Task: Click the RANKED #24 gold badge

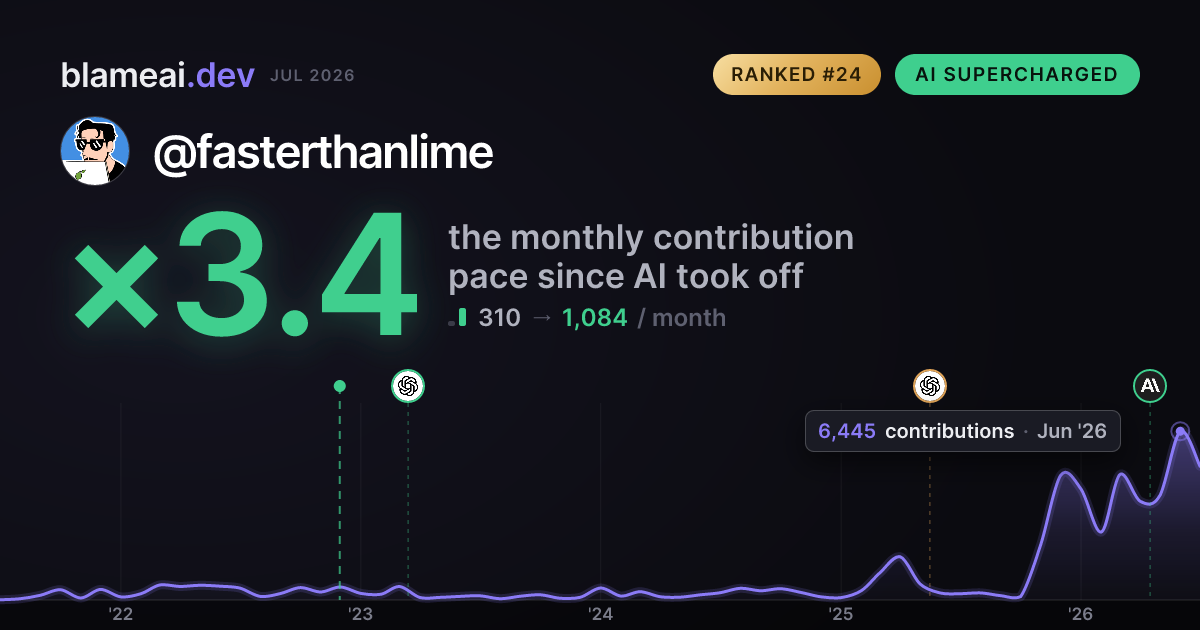Action: 796,75
